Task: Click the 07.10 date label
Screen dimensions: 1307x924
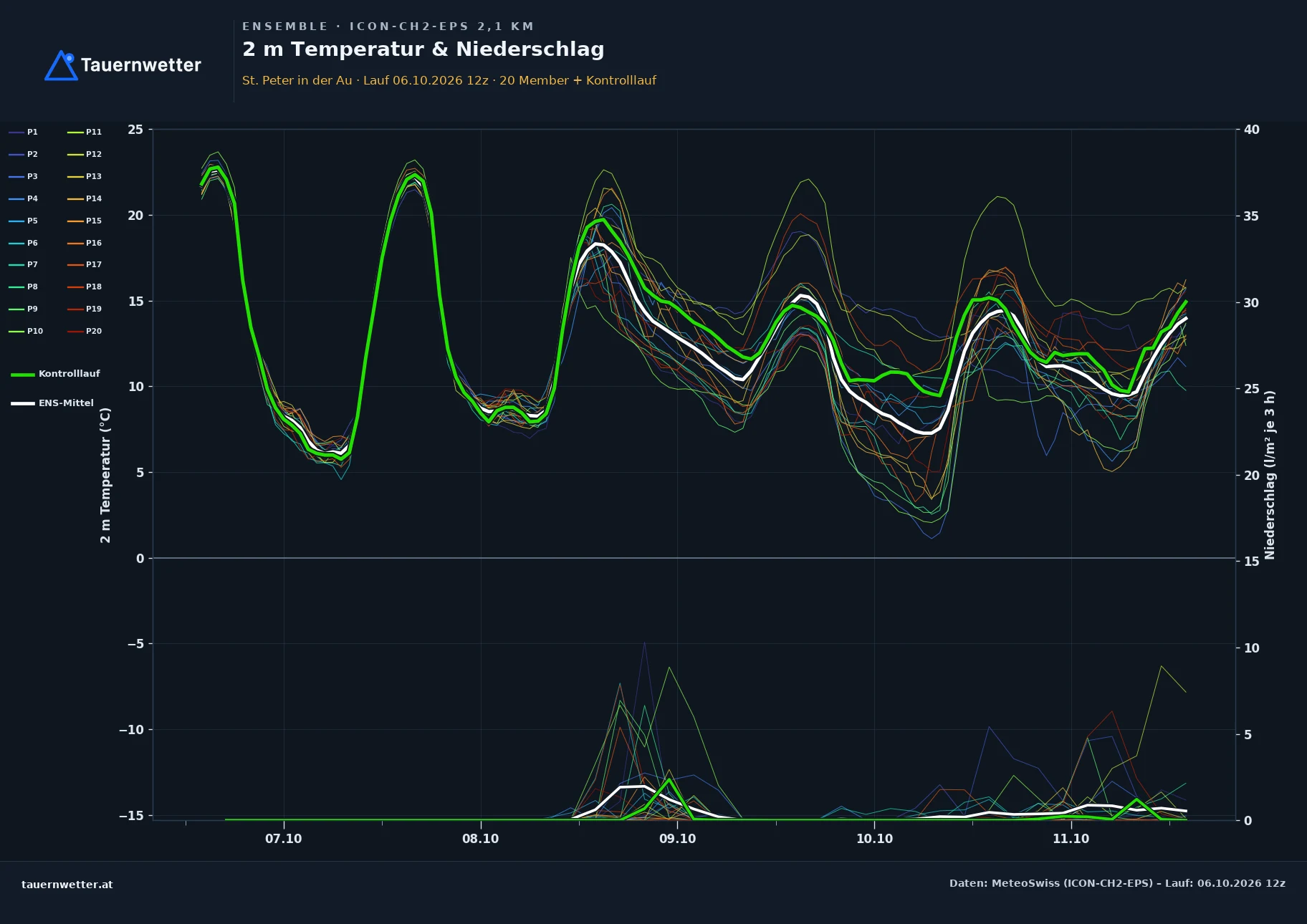Action: point(284,839)
